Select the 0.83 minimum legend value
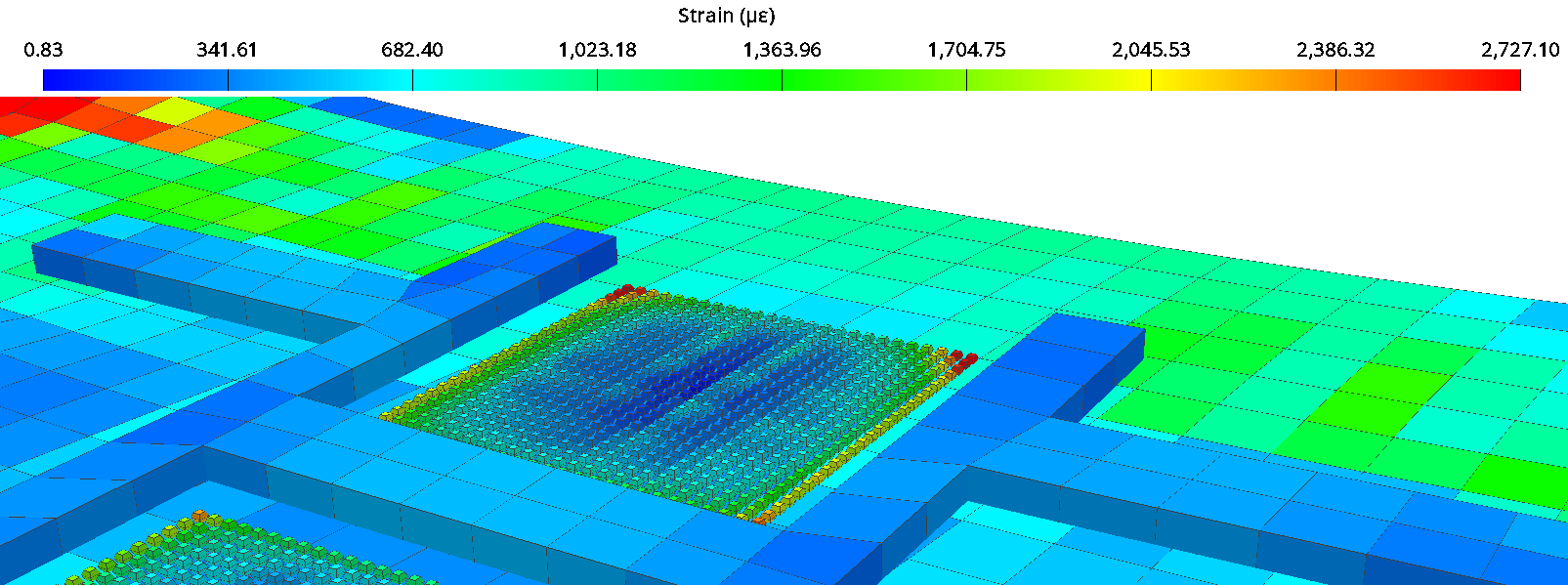This screenshot has height=585, width=1568. (43, 50)
